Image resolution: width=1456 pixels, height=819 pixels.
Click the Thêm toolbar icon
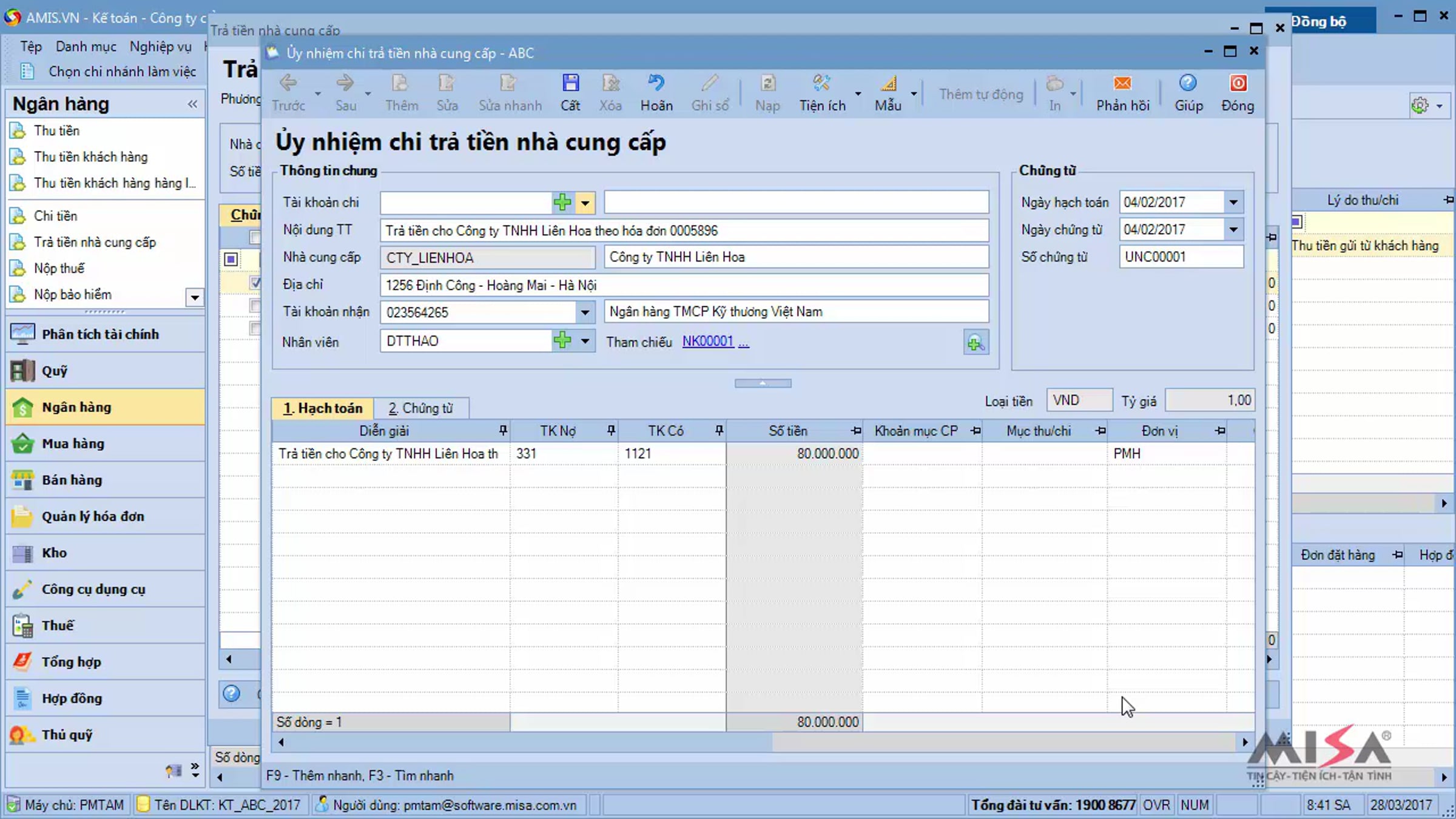400,83
